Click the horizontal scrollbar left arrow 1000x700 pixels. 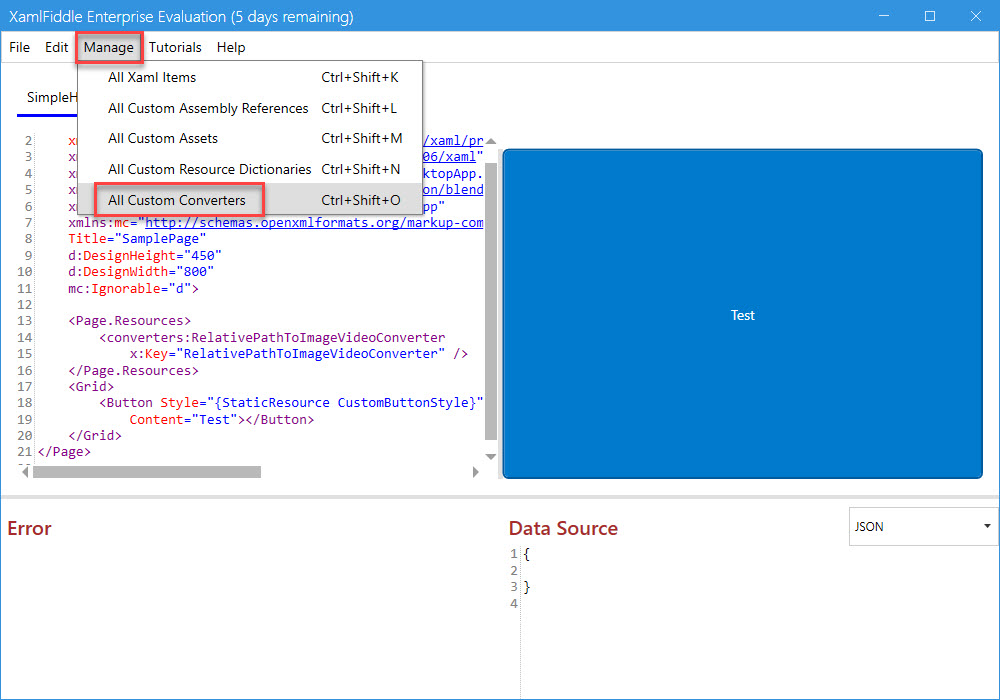click(x=25, y=472)
